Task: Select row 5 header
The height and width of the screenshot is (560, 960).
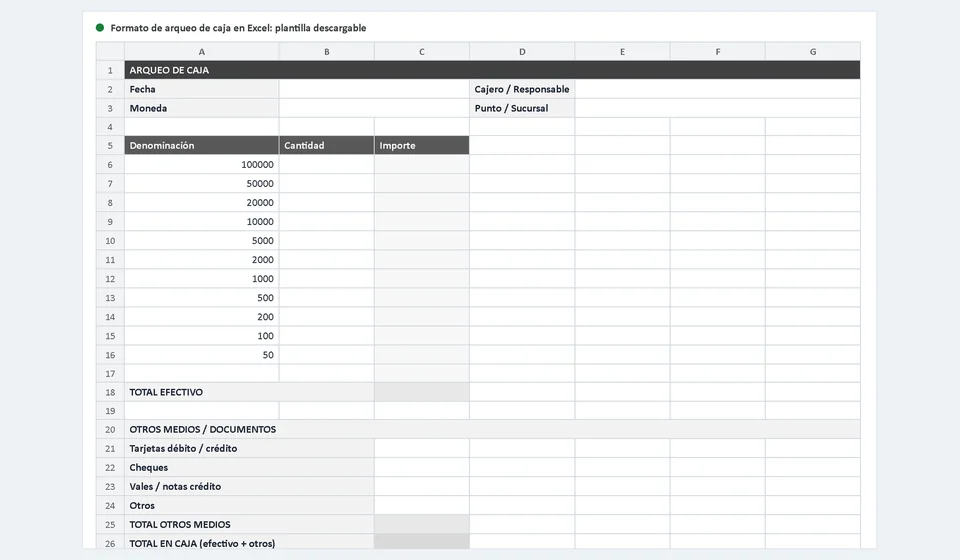Action: click(110, 146)
